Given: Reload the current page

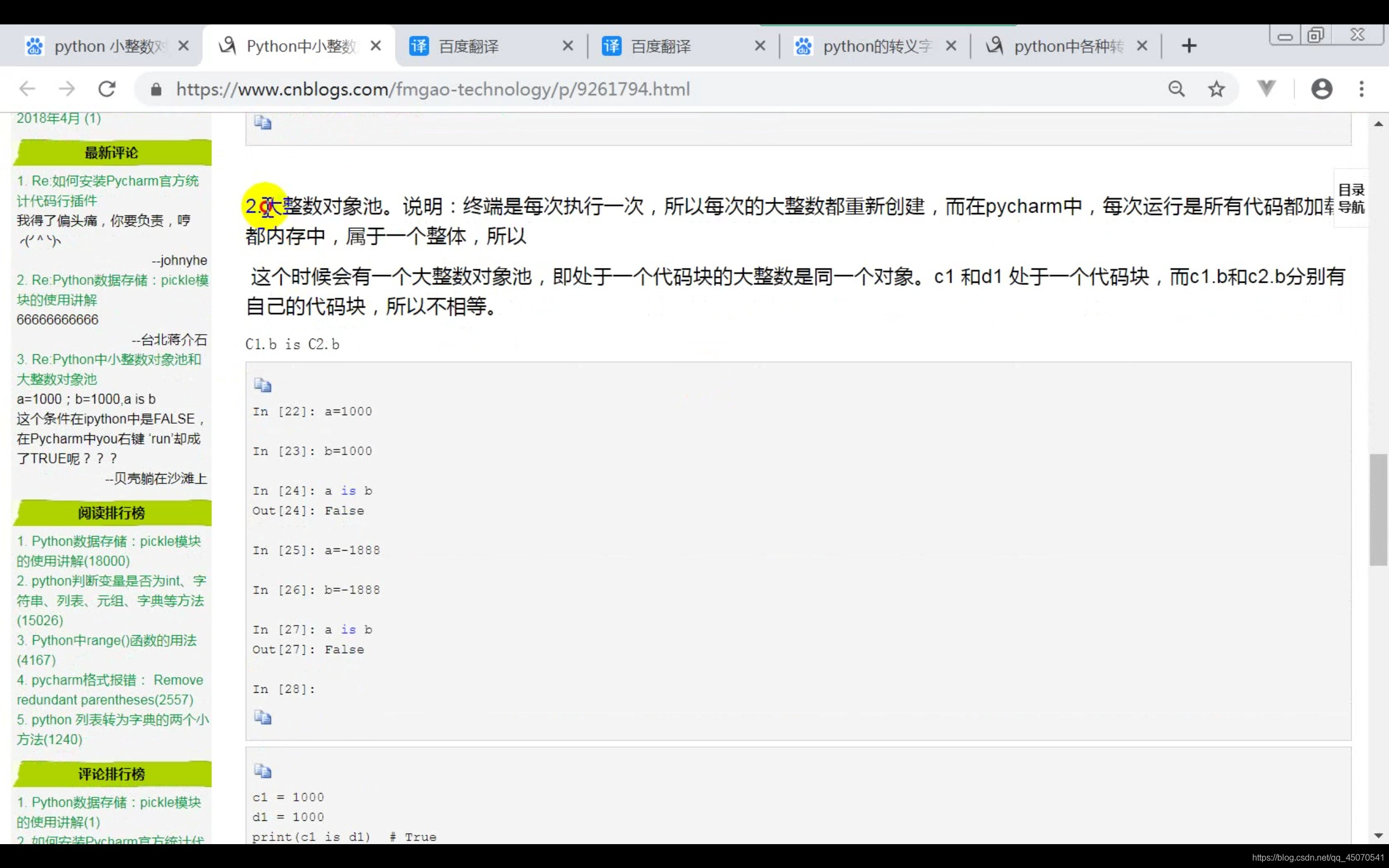Looking at the screenshot, I should click(x=107, y=89).
